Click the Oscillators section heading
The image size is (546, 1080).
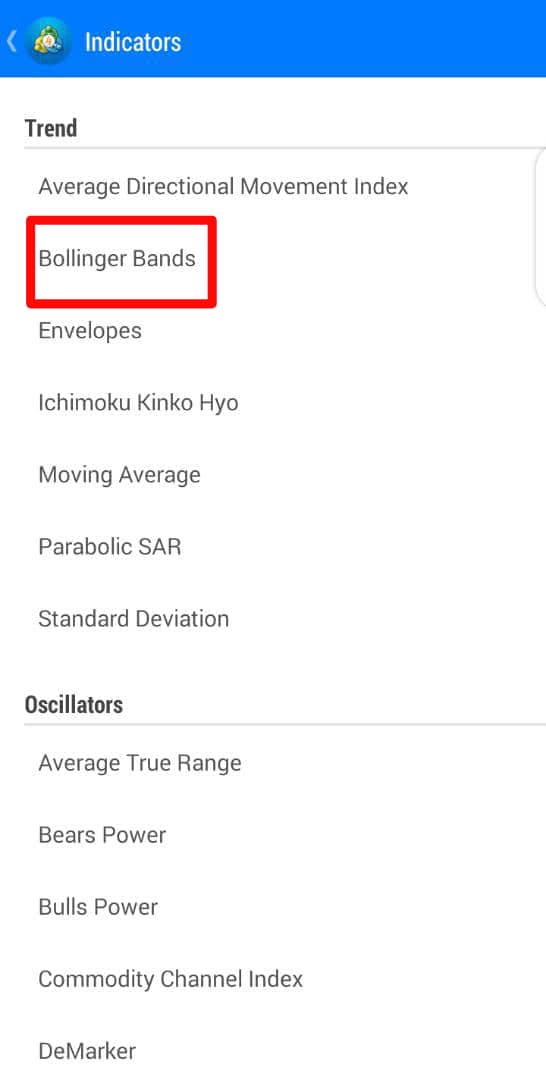tap(74, 705)
